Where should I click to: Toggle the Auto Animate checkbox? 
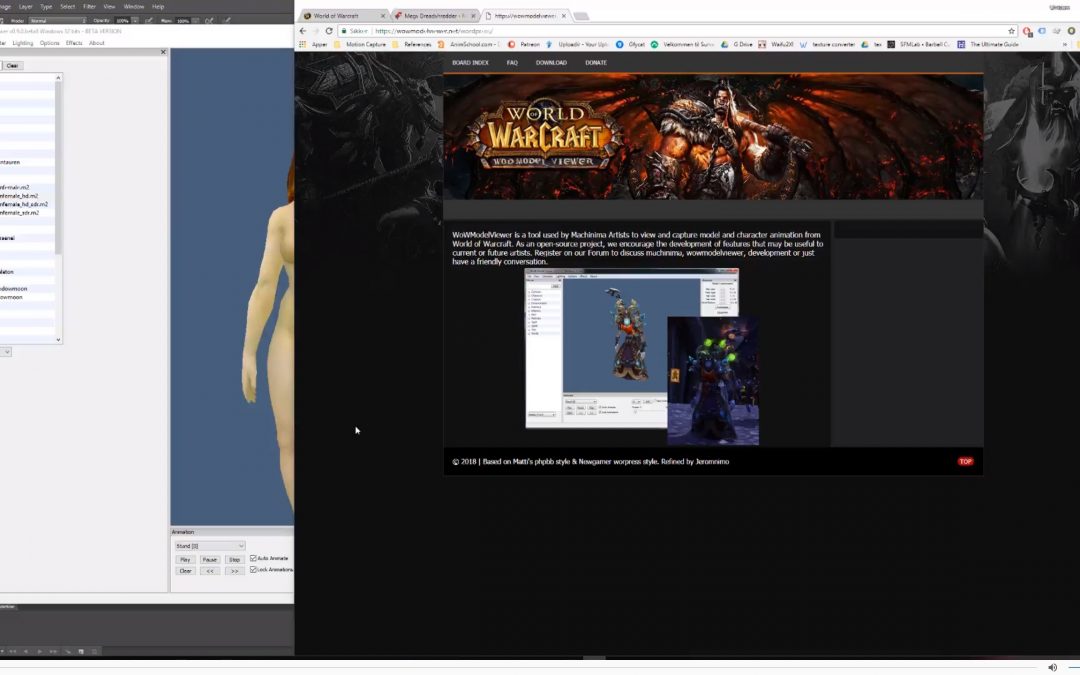[x=253, y=559]
